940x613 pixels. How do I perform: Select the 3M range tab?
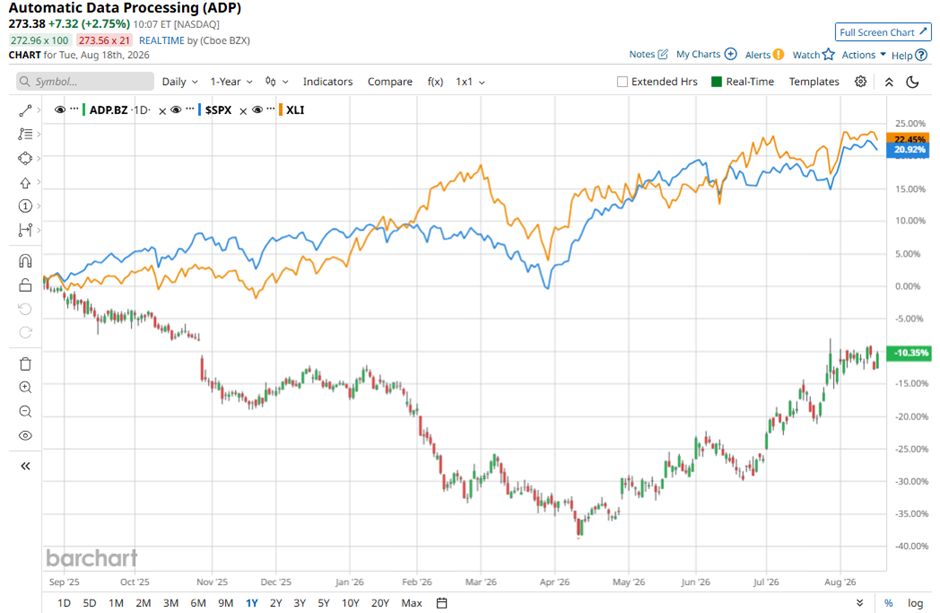point(171,603)
